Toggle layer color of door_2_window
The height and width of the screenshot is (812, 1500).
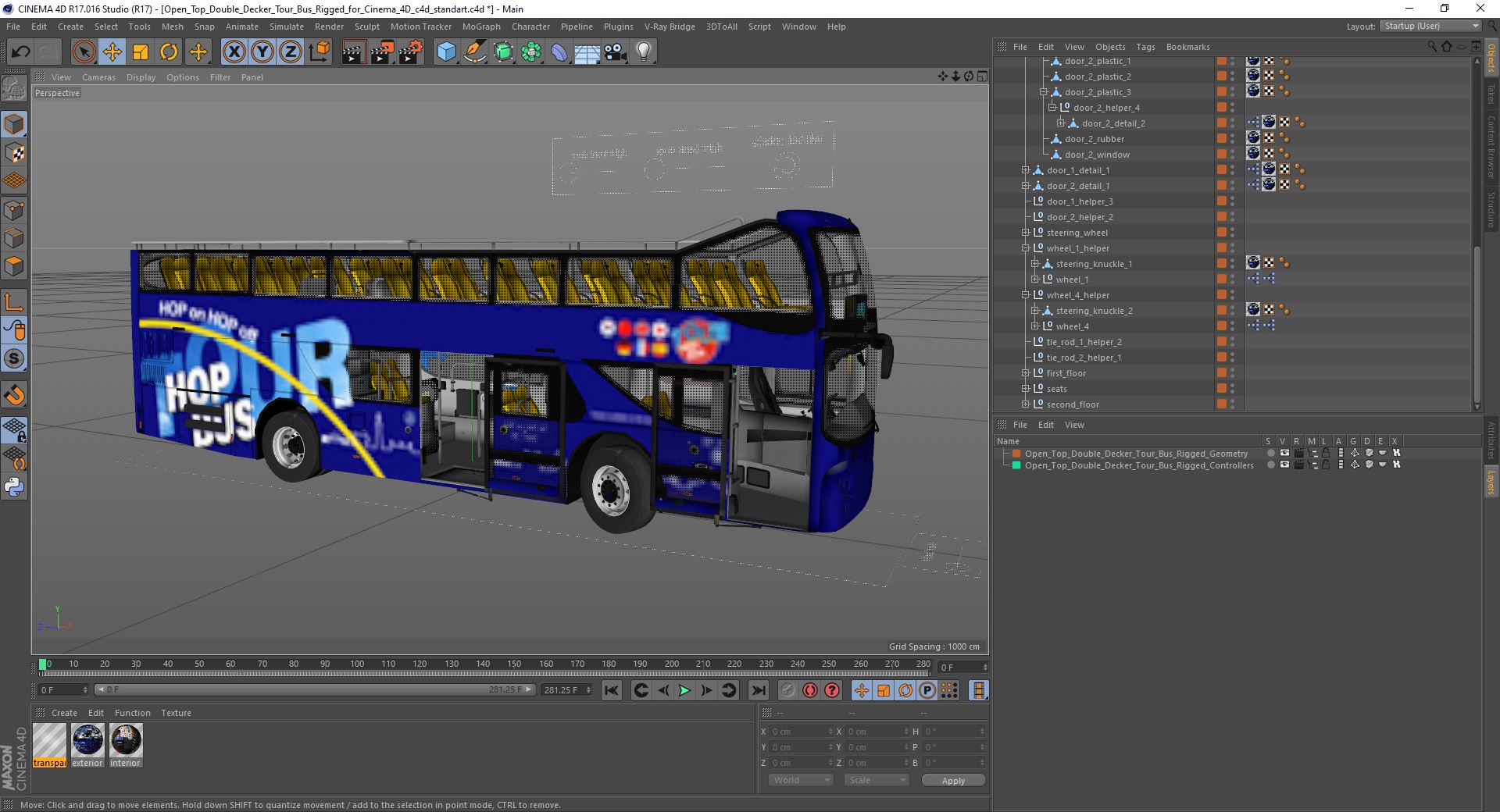tap(1221, 155)
